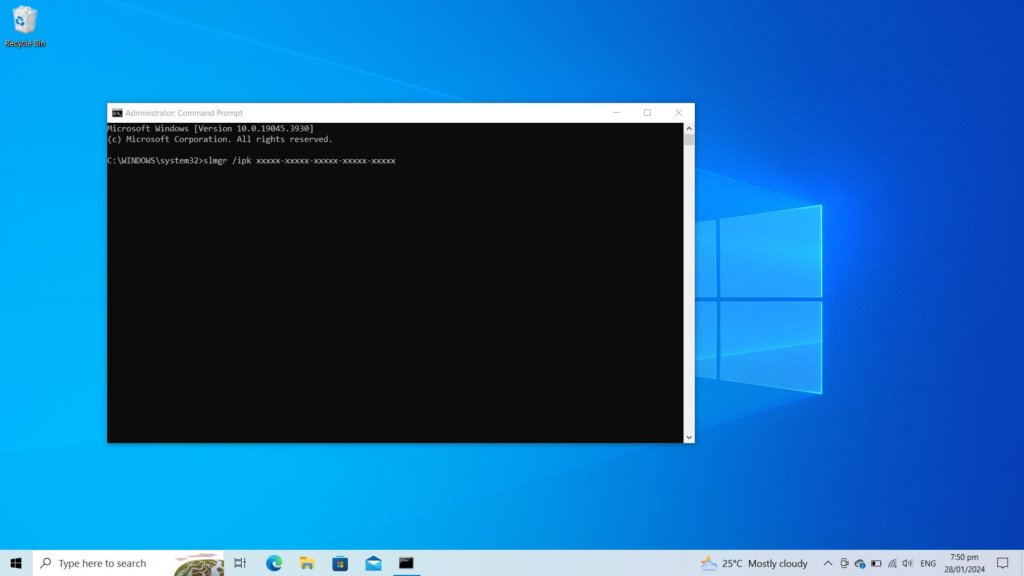Open the Recycle Bin desktop icon
This screenshot has height=576, width=1024.
[25, 26]
